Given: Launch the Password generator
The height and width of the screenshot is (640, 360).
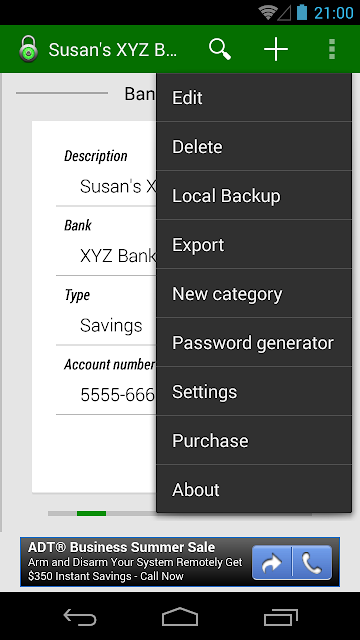Looking at the screenshot, I should [254, 342].
